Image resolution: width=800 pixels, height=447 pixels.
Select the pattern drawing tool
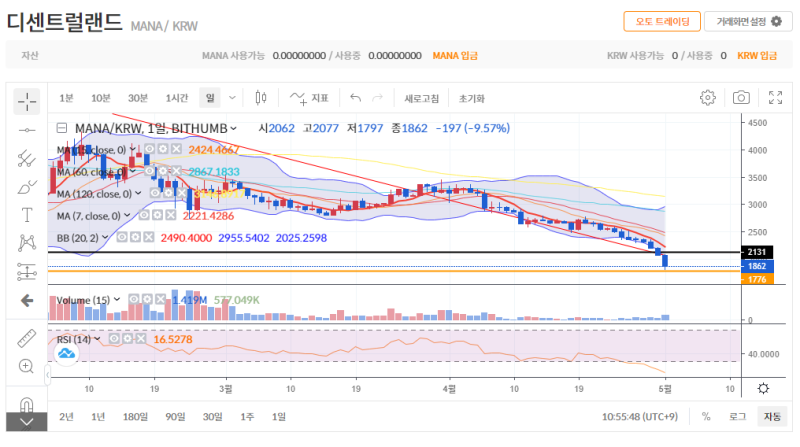click(x=27, y=242)
